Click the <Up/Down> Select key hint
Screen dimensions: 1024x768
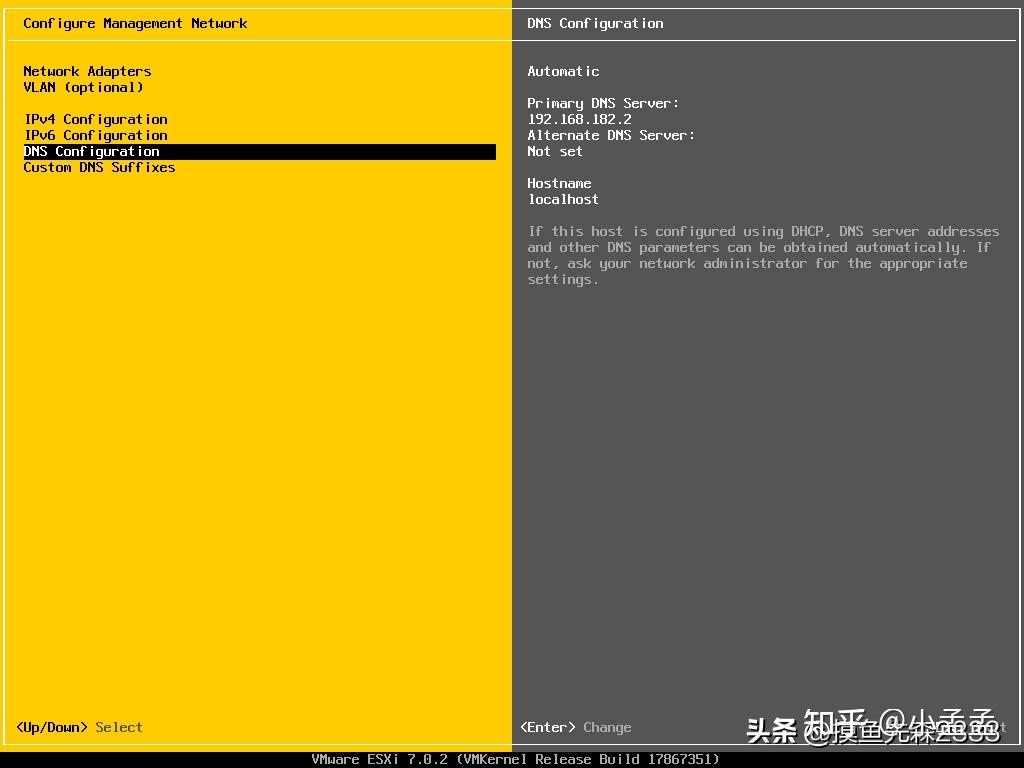[79, 728]
